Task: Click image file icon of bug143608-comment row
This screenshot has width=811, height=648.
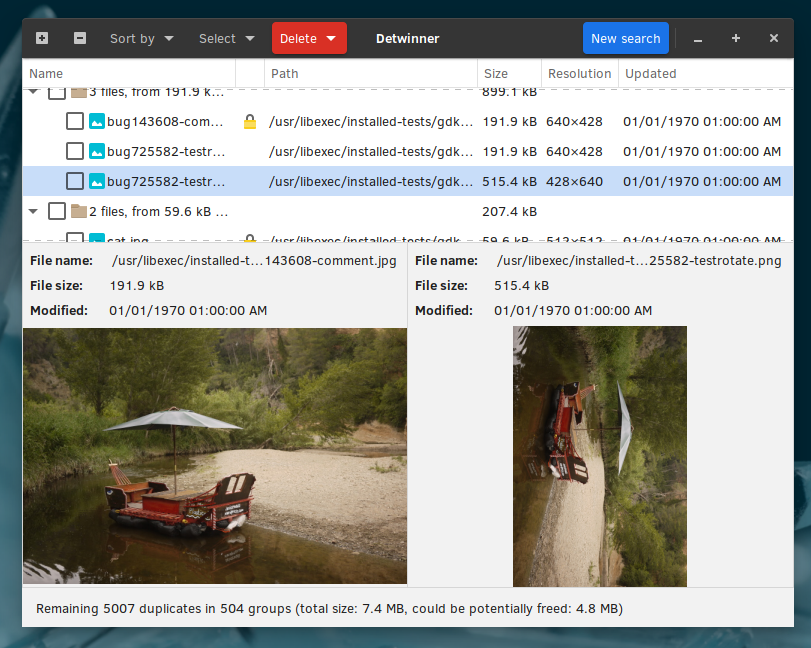Action: [96, 122]
